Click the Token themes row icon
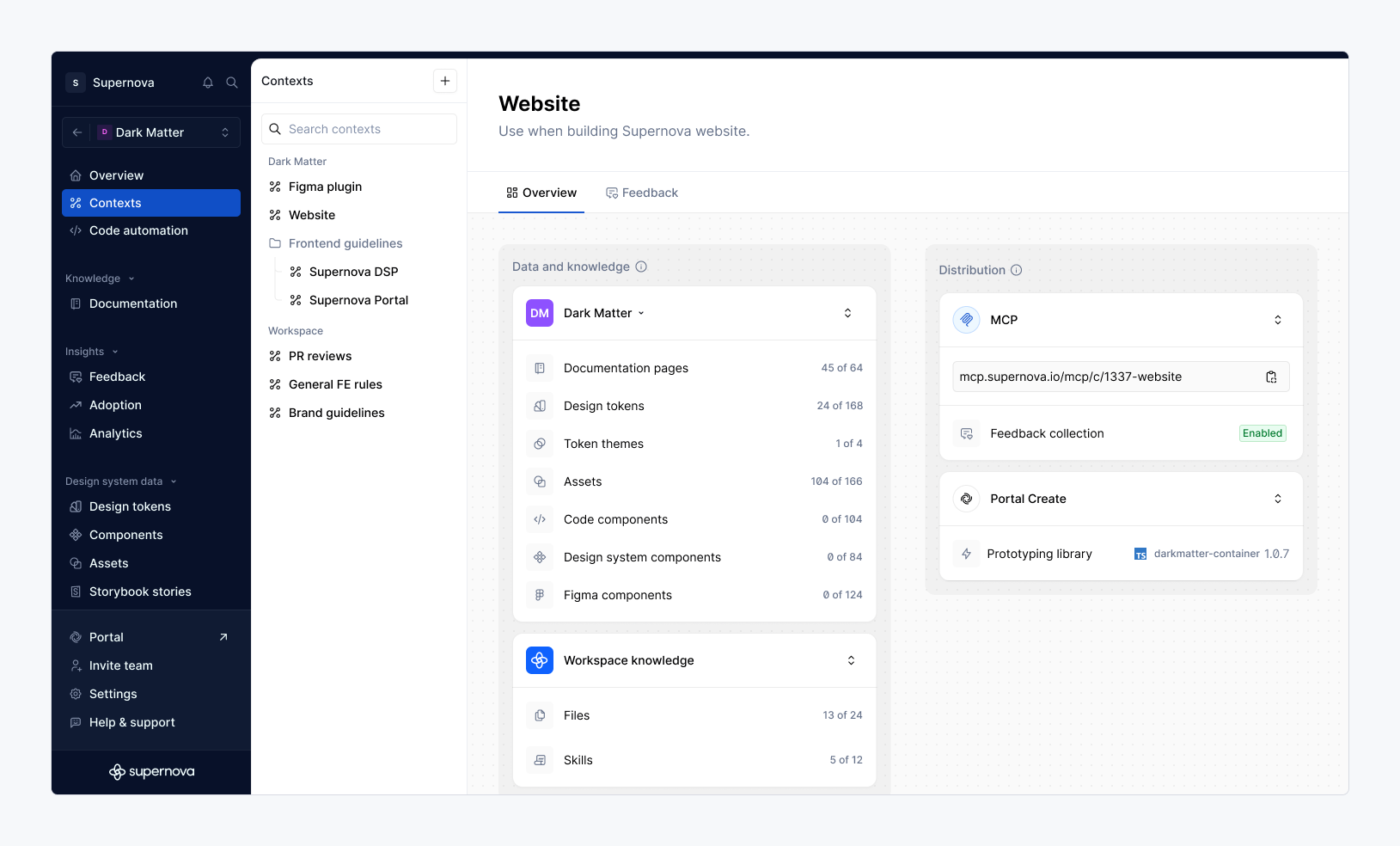Viewport: 1400px width, 846px height. point(540,444)
